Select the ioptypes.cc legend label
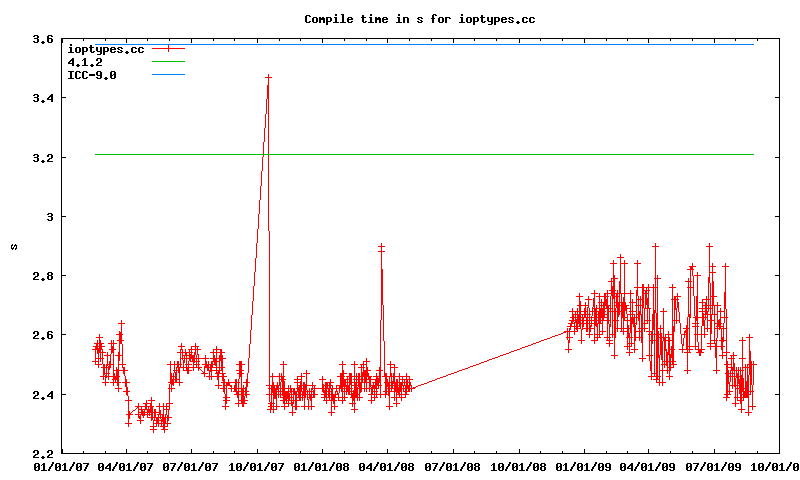Image resolution: width=800 pixels, height=480 pixels. tap(105, 48)
